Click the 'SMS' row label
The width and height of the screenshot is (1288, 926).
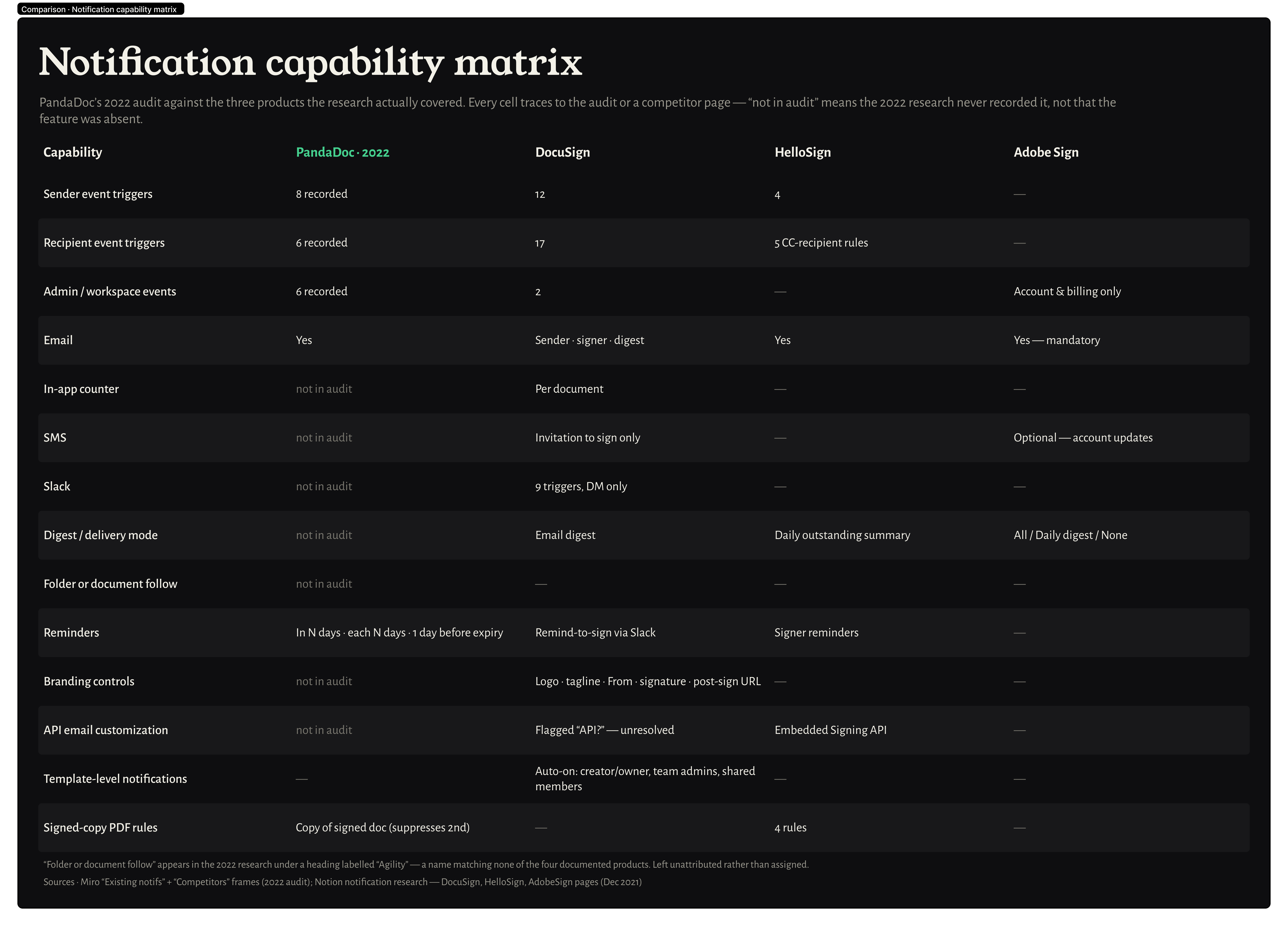55,438
